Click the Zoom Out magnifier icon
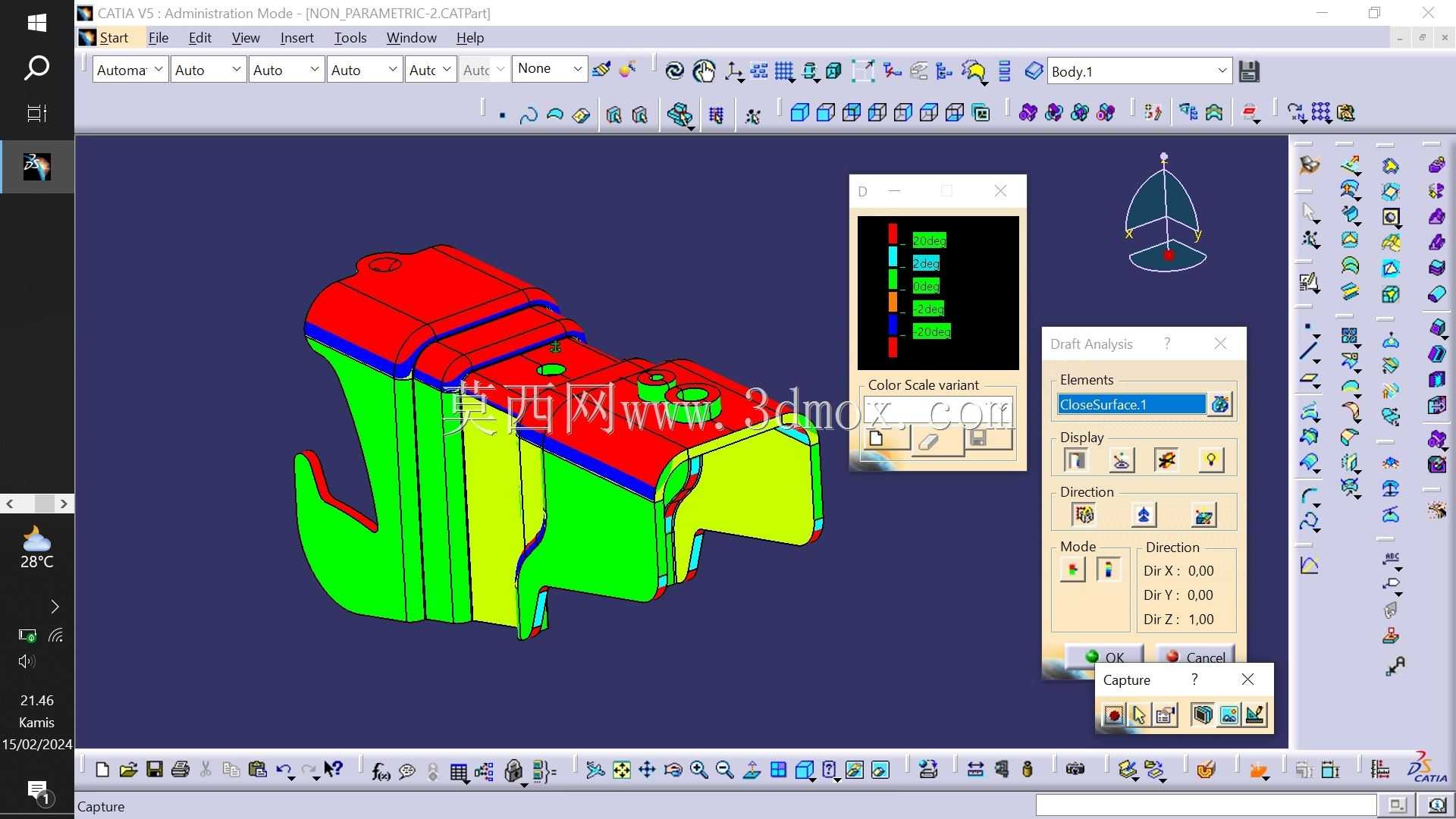The height and width of the screenshot is (819, 1456). pos(724,770)
